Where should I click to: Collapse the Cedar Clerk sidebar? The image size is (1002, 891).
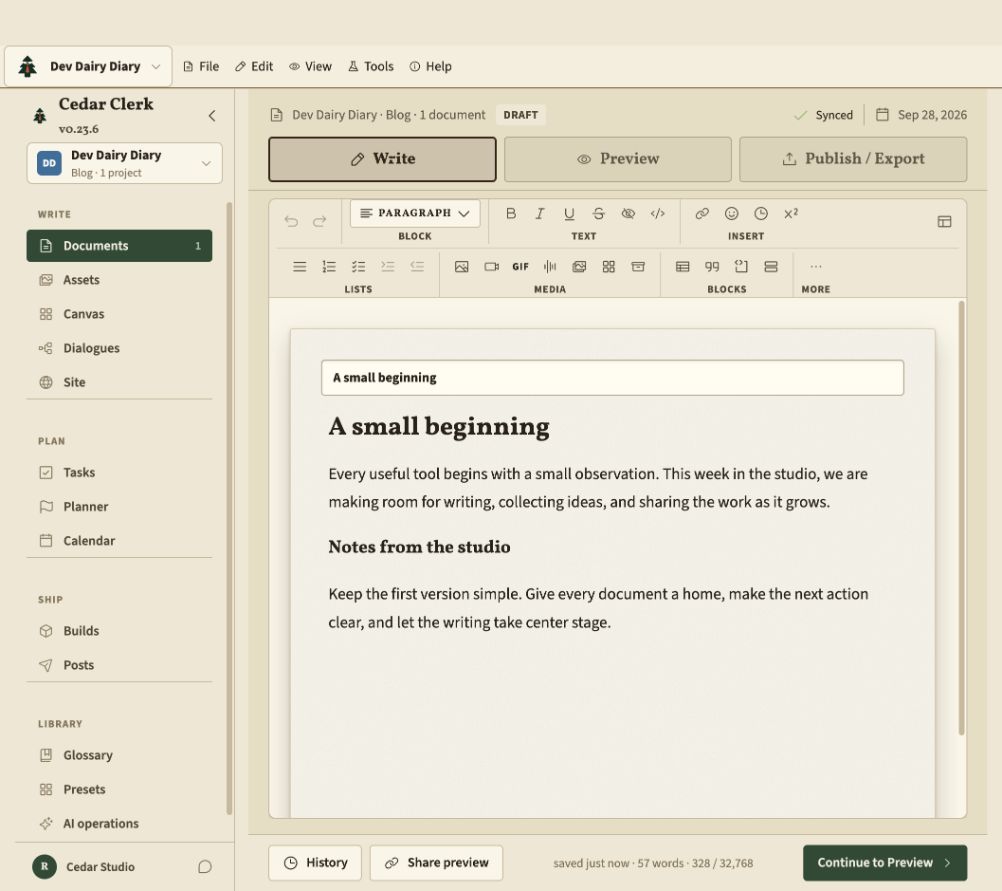[212, 116]
